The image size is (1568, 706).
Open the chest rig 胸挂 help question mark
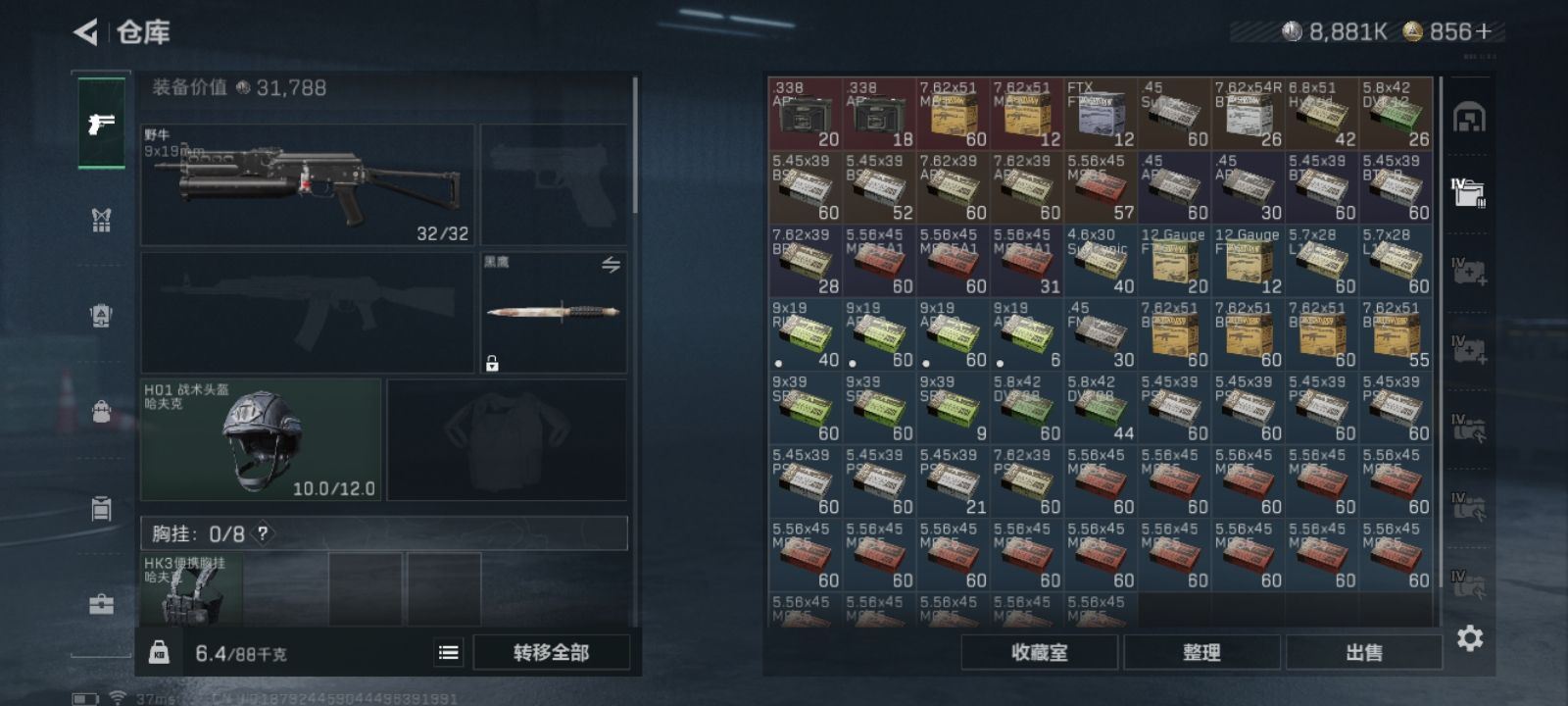(263, 533)
